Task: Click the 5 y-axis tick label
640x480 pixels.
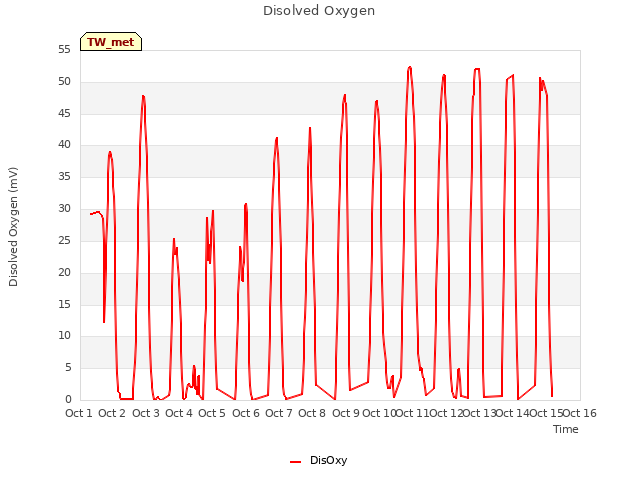Action: (x=68, y=368)
